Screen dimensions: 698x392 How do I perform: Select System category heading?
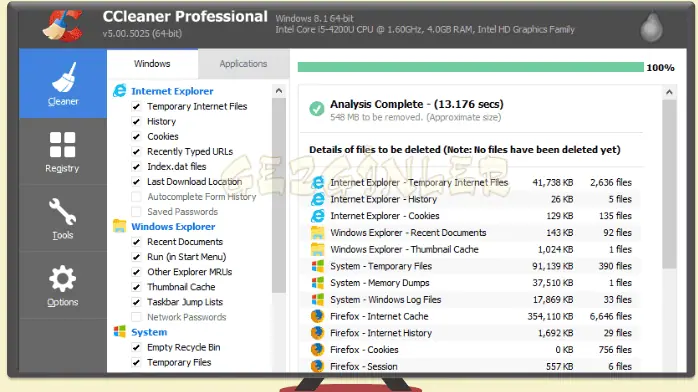pos(149,332)
